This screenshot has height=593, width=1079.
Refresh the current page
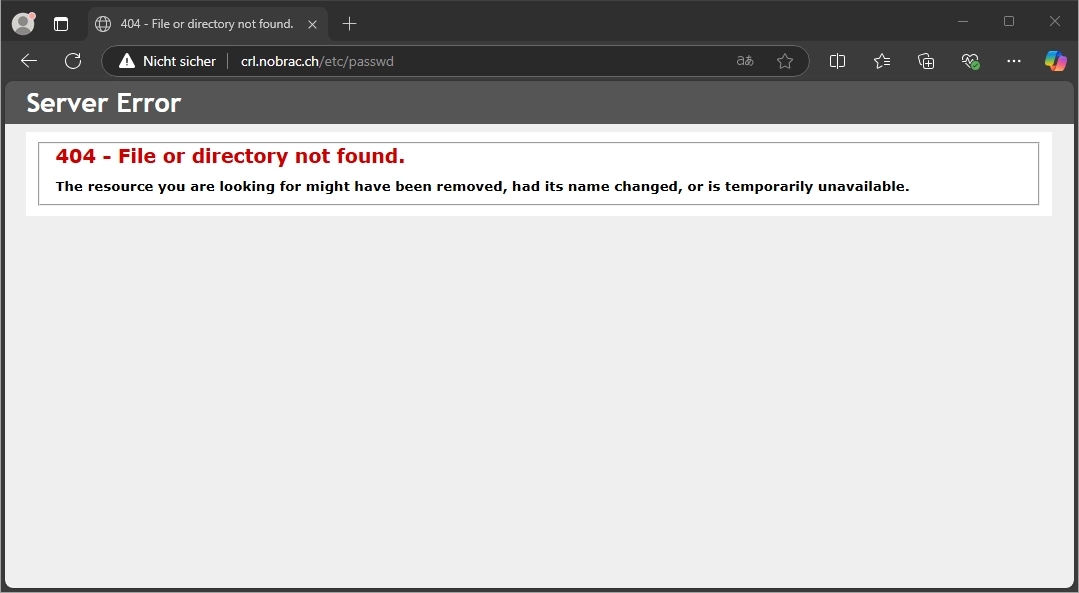coord(73,61)
